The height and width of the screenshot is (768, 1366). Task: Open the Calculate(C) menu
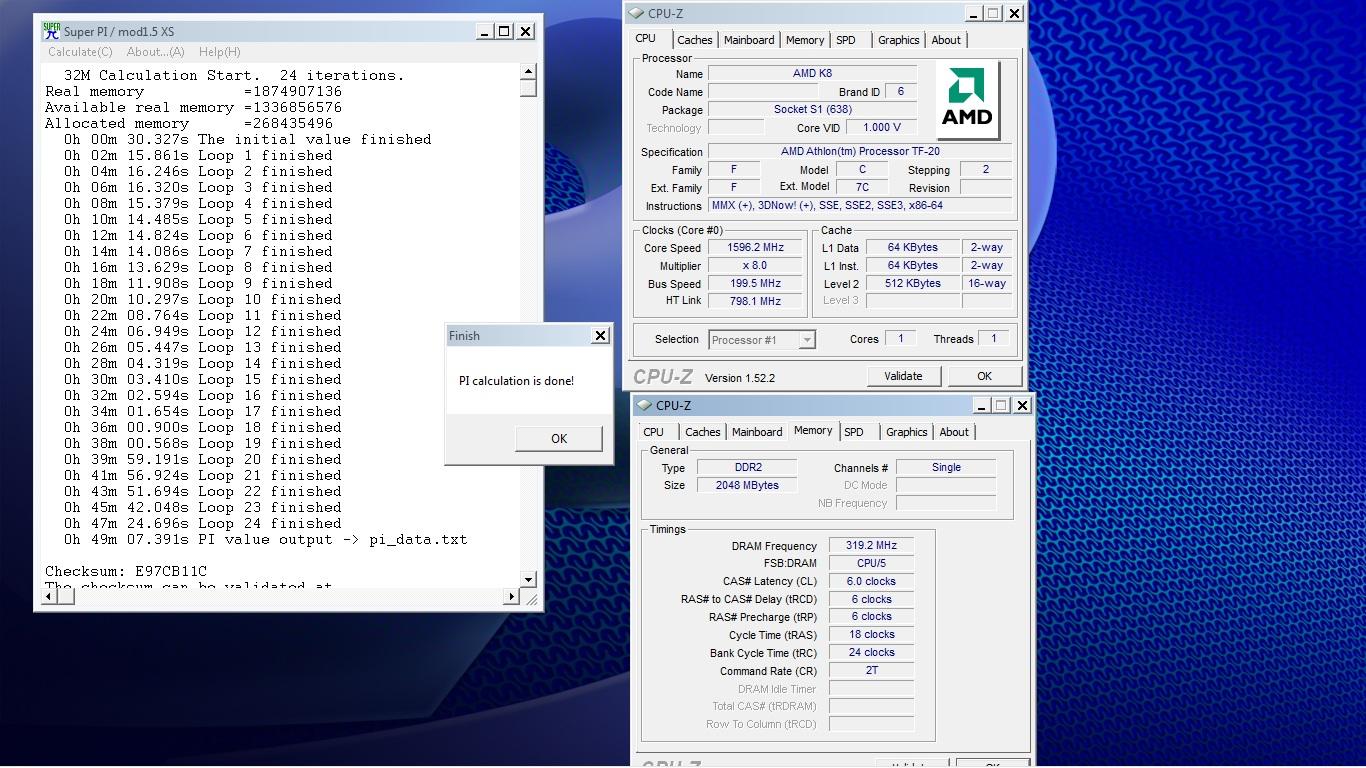point(80,52)
